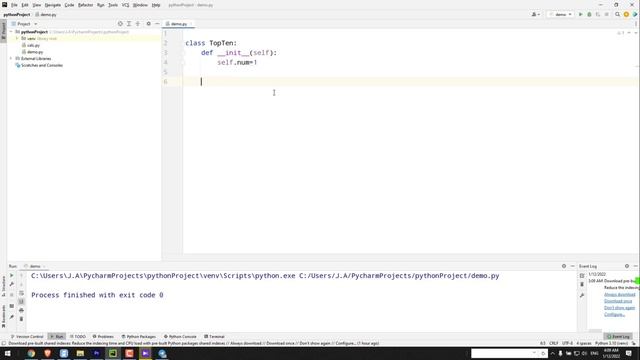Rerun demo from the Run panel play icon
The image size is (640, 360).
point(11,276)
